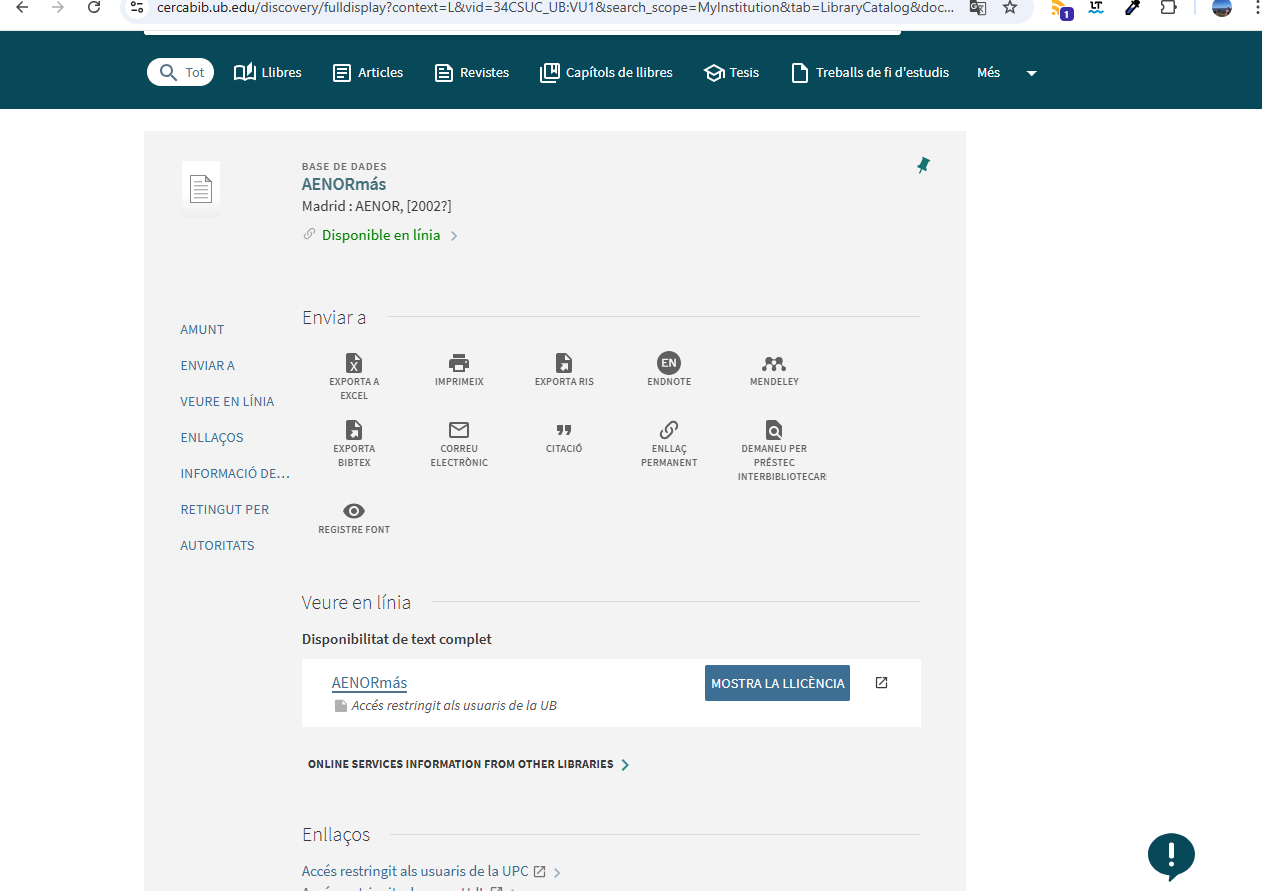This screenshot has height=891, width=1262.
Task: Click the Imprimeix printer icon
Action: (459, 364)
